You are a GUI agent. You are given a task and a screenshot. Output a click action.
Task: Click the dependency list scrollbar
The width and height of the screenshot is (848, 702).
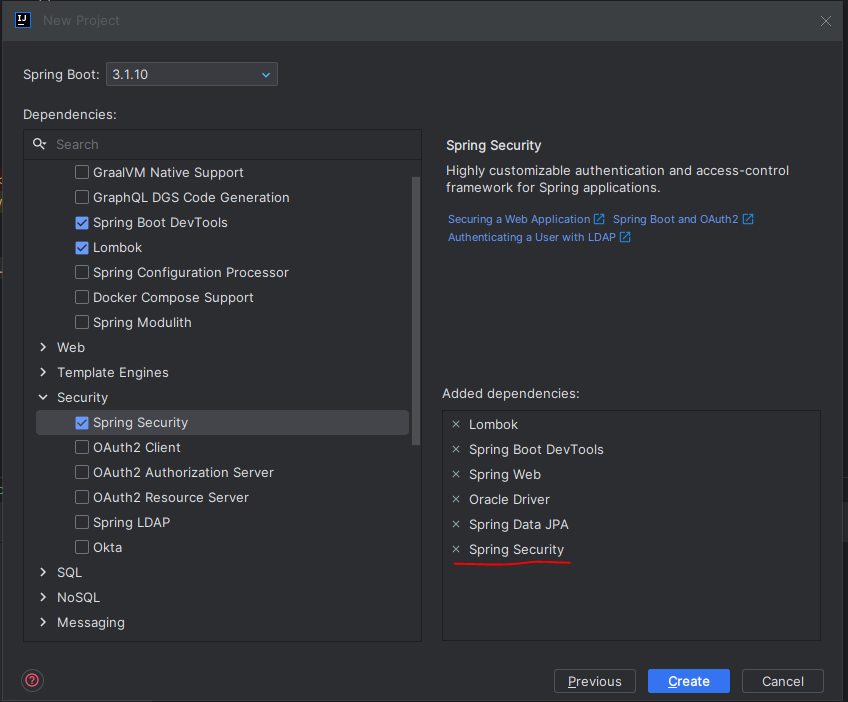point(416,311)
